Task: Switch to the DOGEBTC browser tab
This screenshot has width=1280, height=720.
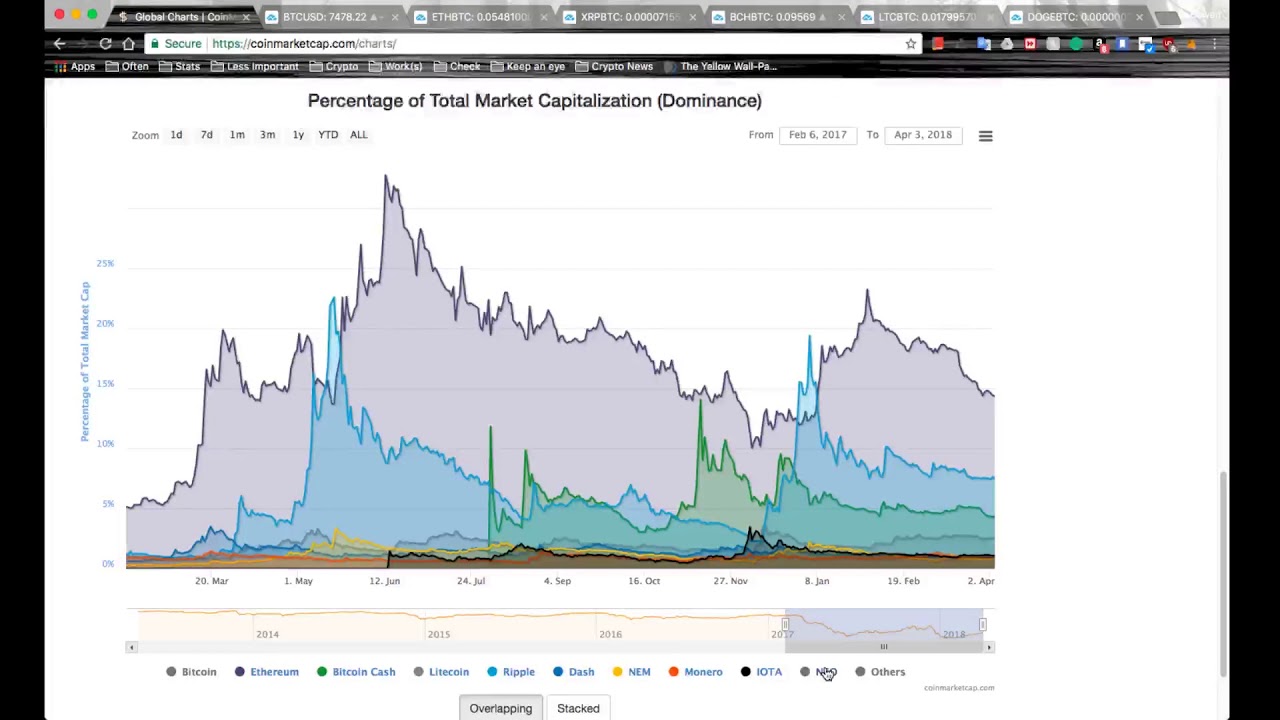Action: [1075, 17]
